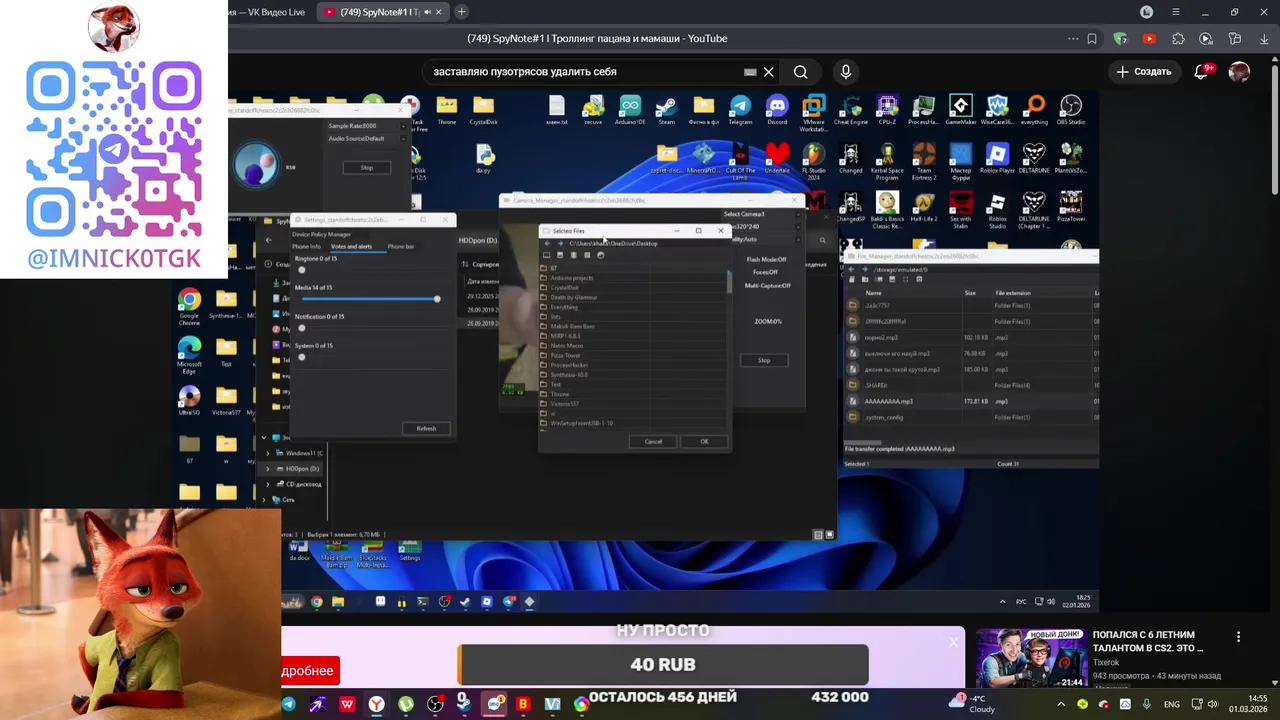
Task: Click Cancel in Selected Files dialog
Action: point(653,441)
